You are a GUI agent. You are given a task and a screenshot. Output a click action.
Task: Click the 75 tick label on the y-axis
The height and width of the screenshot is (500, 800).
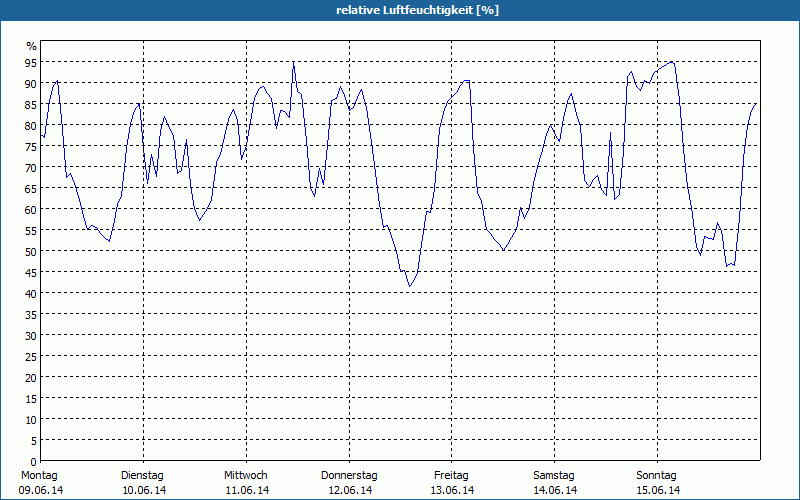(x=31, y=146)
